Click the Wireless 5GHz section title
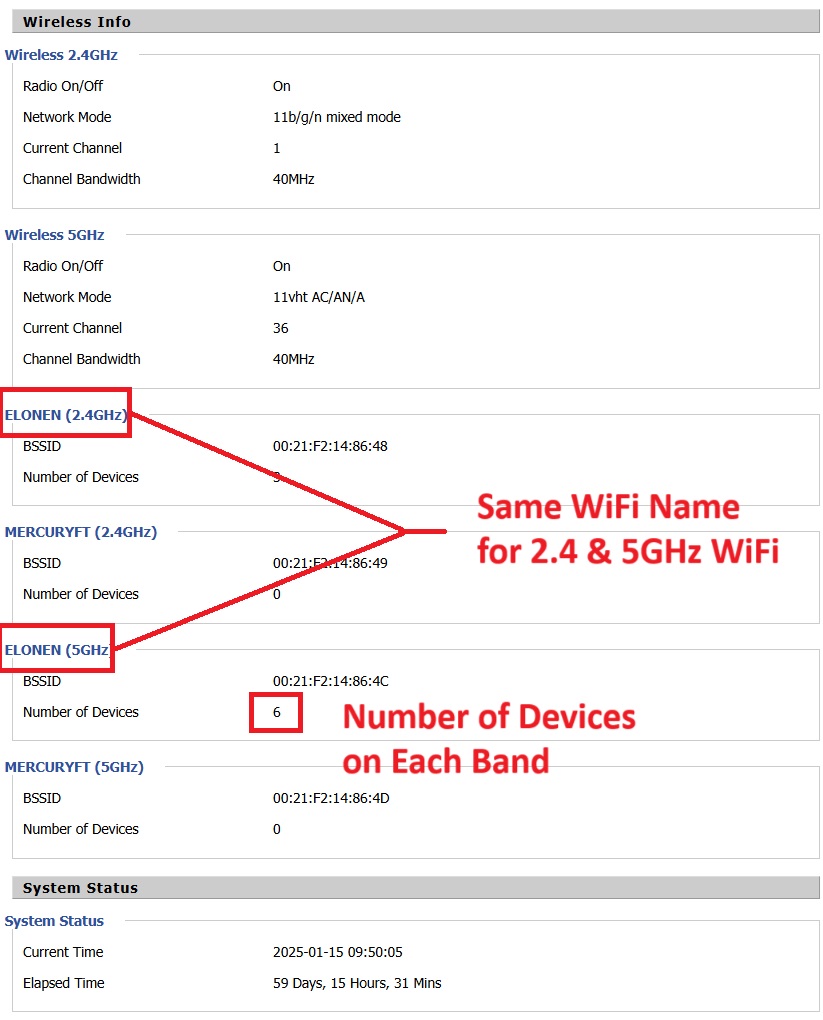The height and width of the screenshot is (1020, 823). pos(55,235)
